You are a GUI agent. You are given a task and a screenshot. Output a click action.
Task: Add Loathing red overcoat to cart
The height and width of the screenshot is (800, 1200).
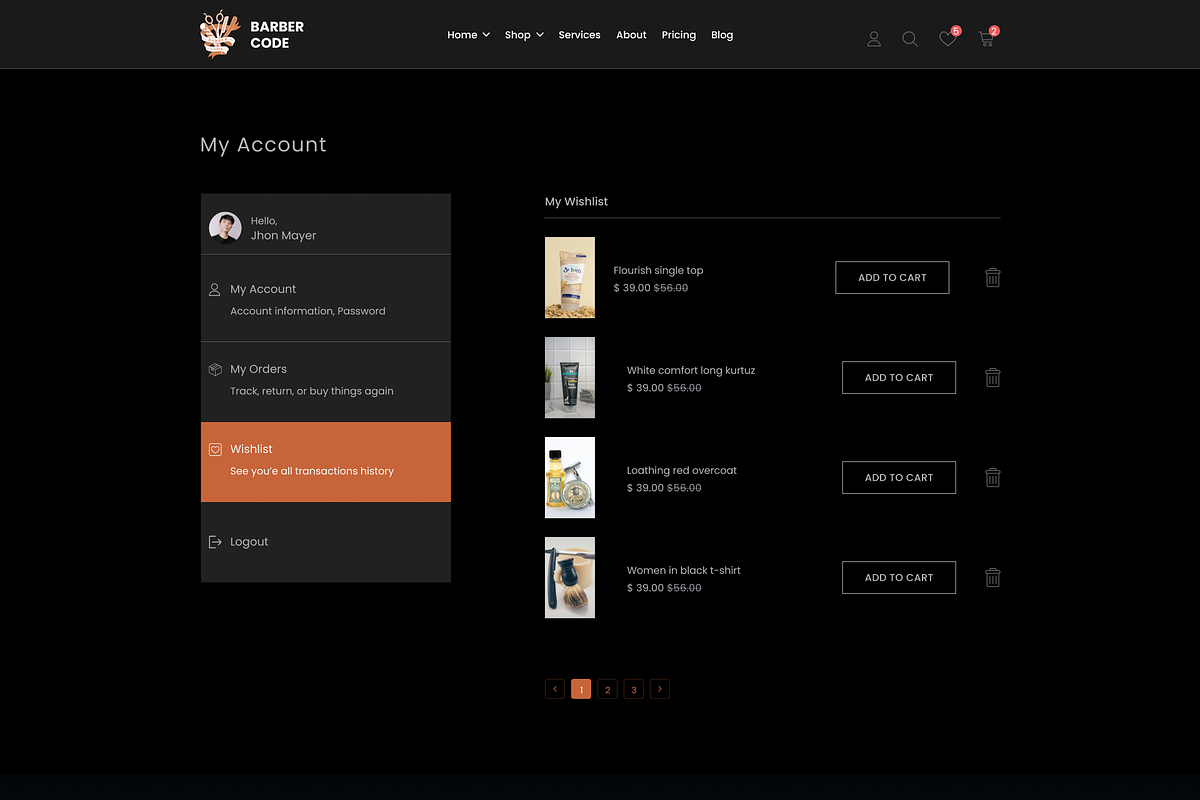tap(899, 478)
